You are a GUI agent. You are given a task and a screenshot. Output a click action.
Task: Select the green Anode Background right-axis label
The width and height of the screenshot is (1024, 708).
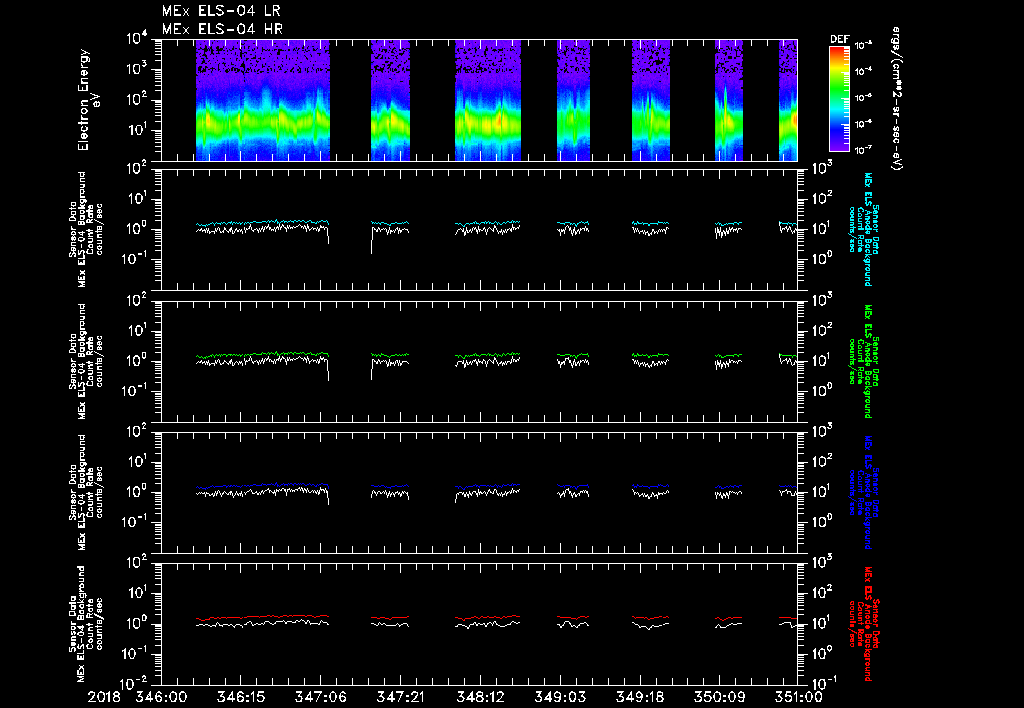[x=863, y=361]
